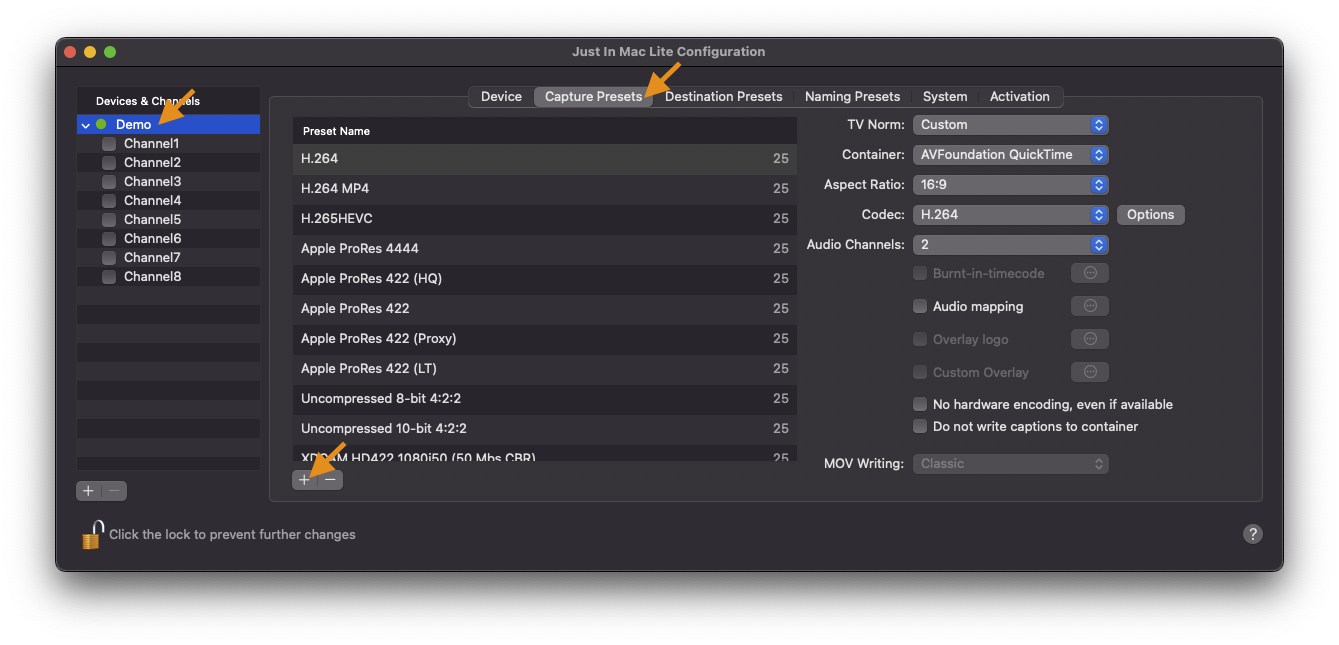Click the lock icon to prevent changes

pos(92,535)
